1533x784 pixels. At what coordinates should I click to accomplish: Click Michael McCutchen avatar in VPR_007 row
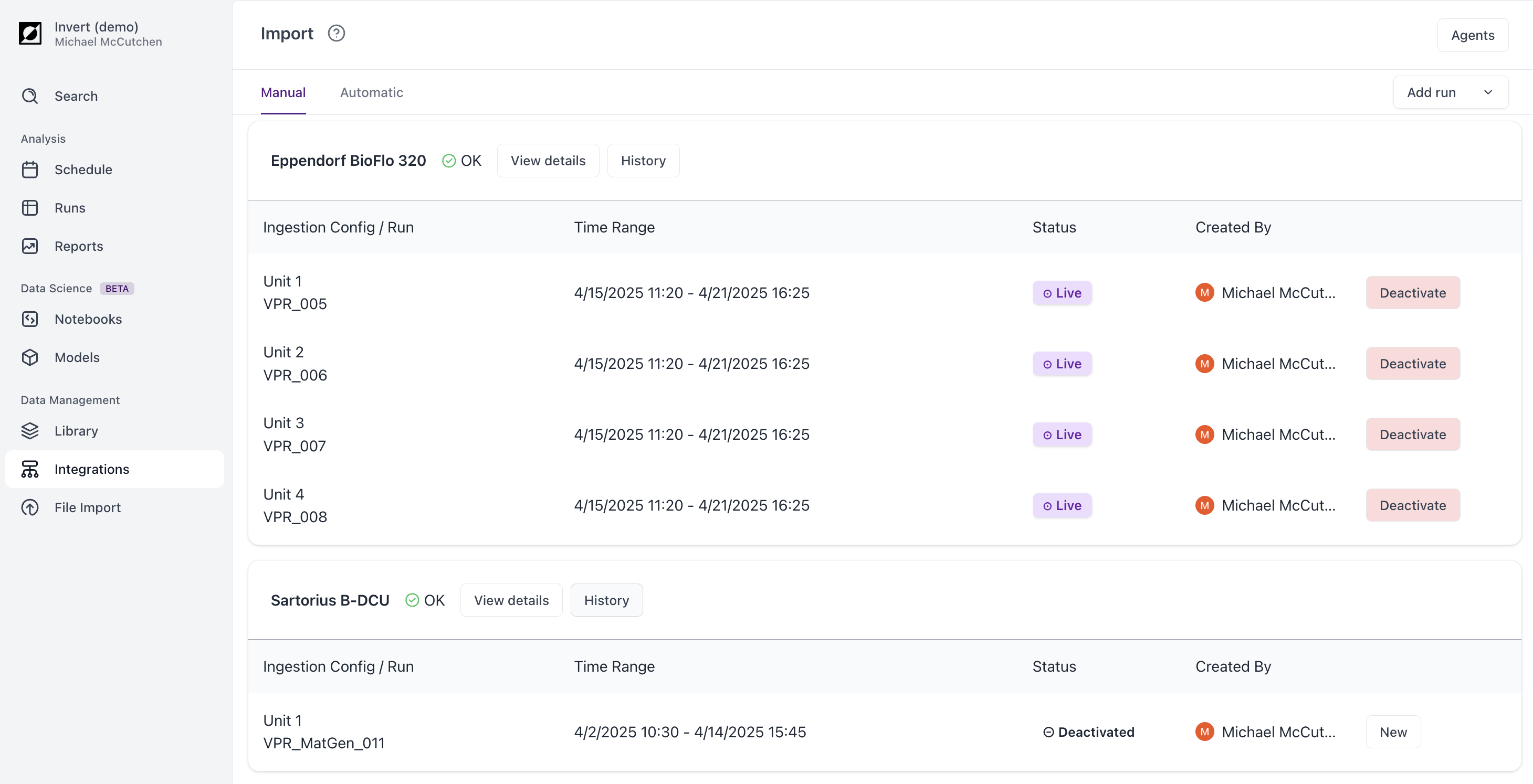tap(1204, 434)
